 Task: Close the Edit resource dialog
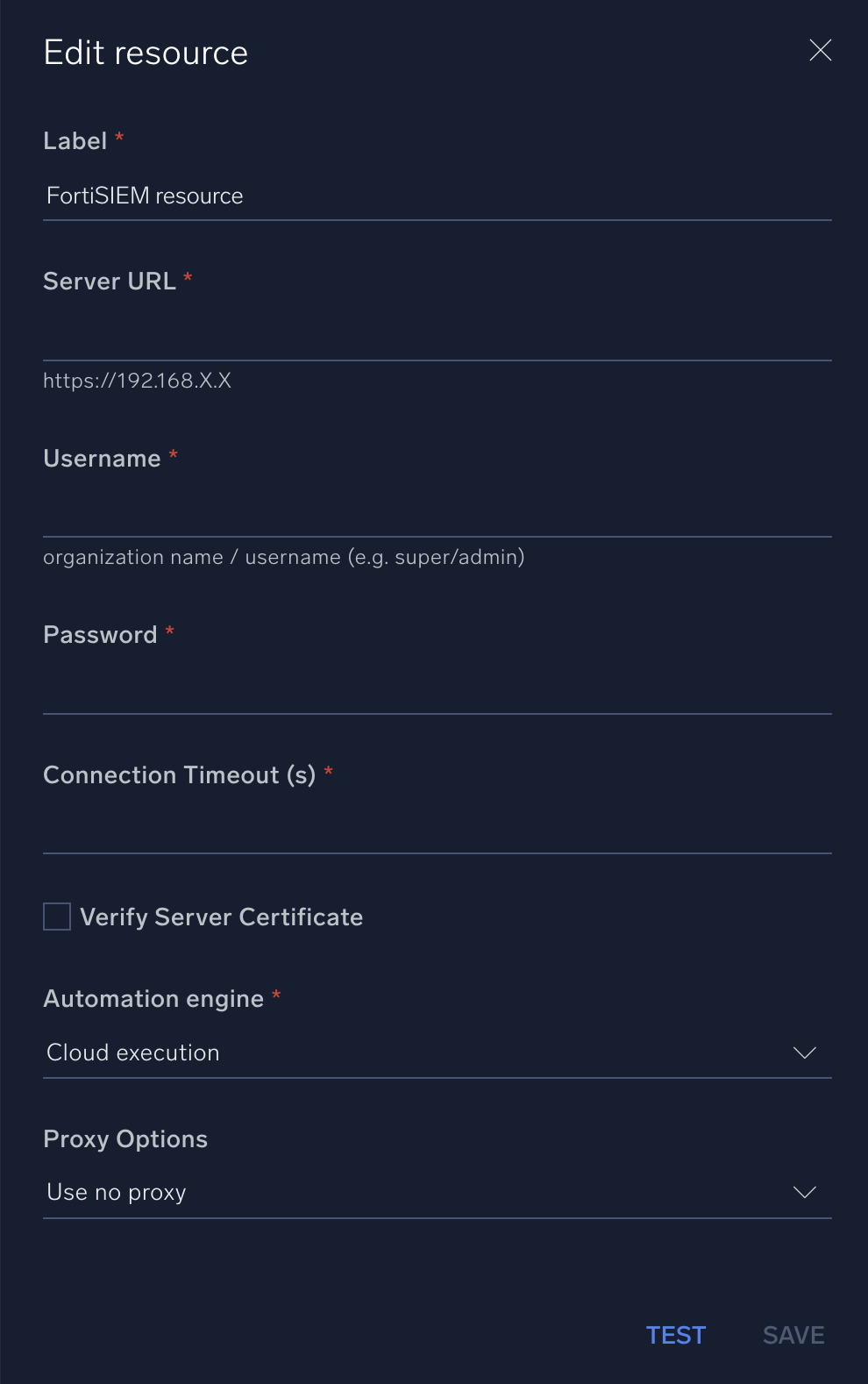click(x=820, y=51)
